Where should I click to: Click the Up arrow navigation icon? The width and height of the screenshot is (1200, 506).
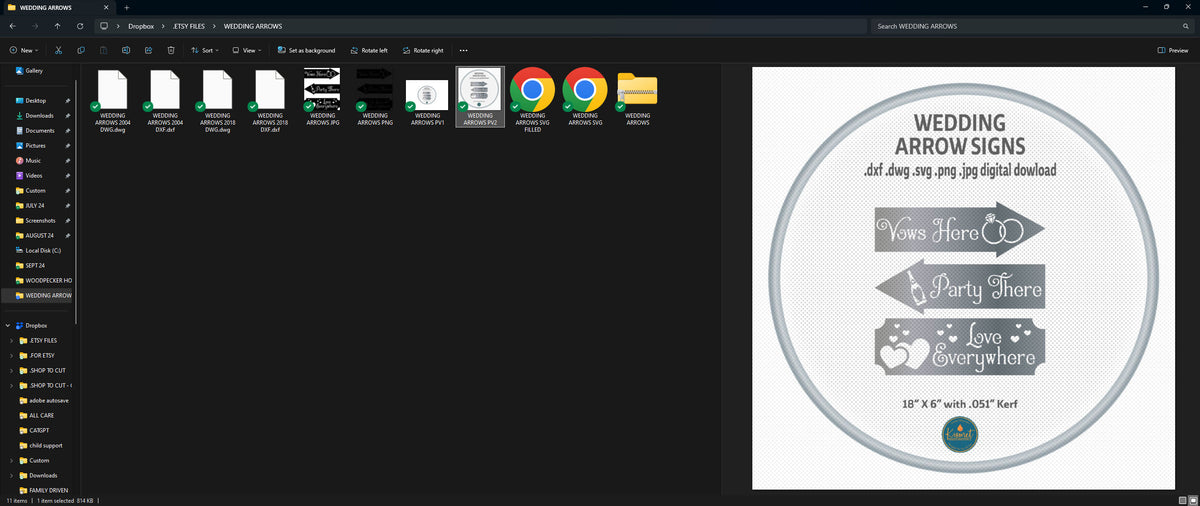[57, 26]
